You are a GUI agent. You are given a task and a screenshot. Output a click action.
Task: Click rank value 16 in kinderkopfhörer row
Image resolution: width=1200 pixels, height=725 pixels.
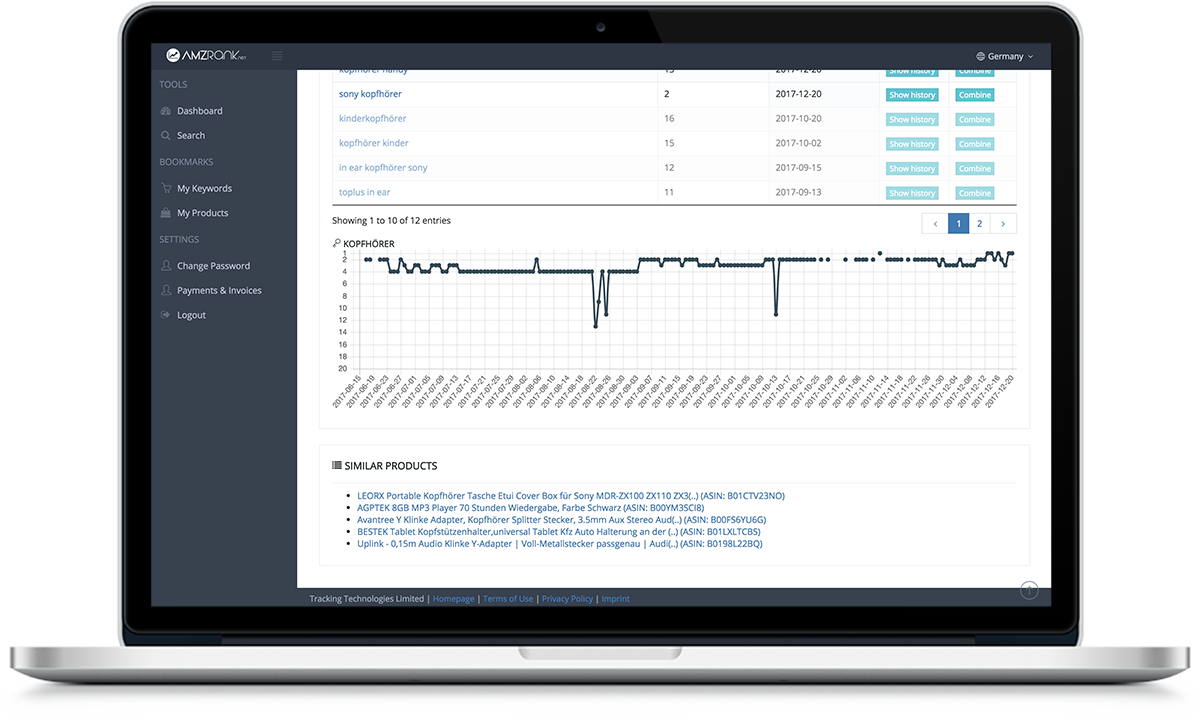669,119
